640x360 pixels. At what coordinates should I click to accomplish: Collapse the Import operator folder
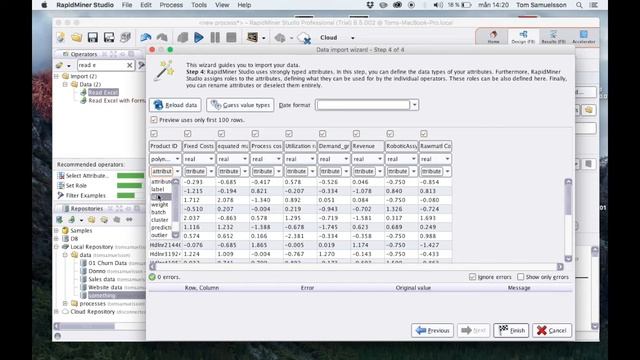[x=57, y=76]
